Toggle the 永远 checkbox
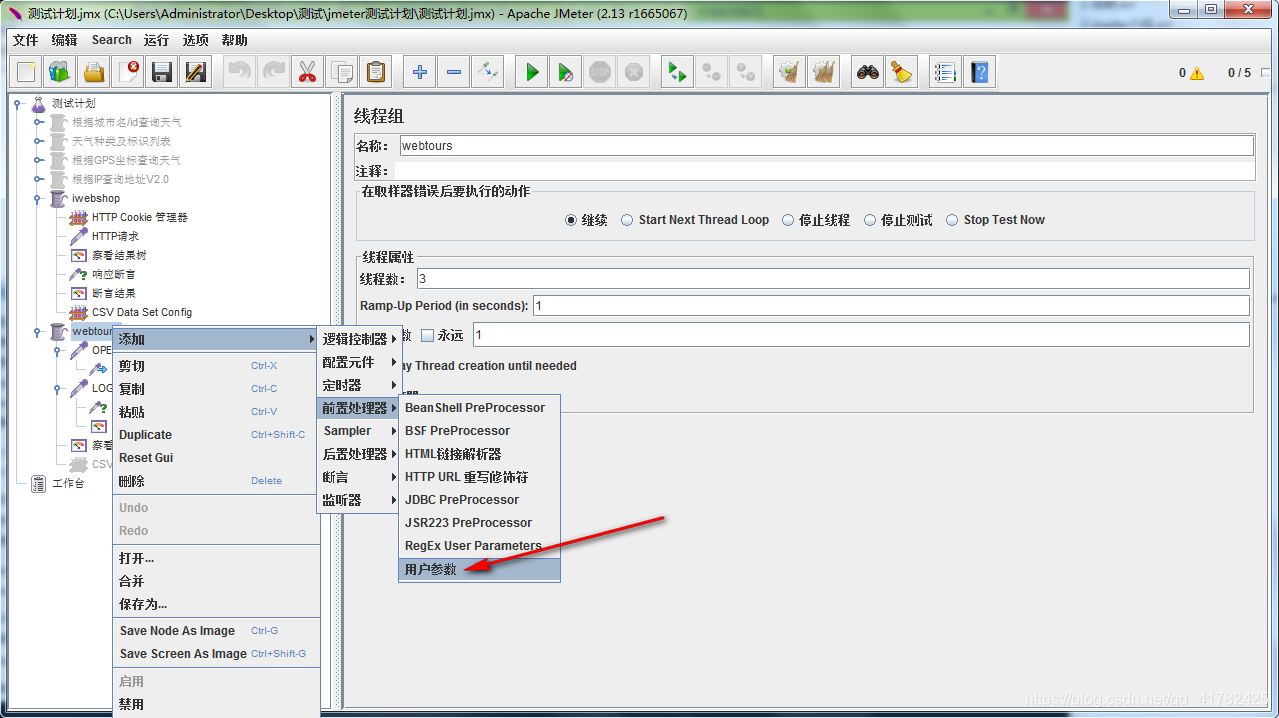This screenshot has width=1279, height=718. tap(427, 335)
